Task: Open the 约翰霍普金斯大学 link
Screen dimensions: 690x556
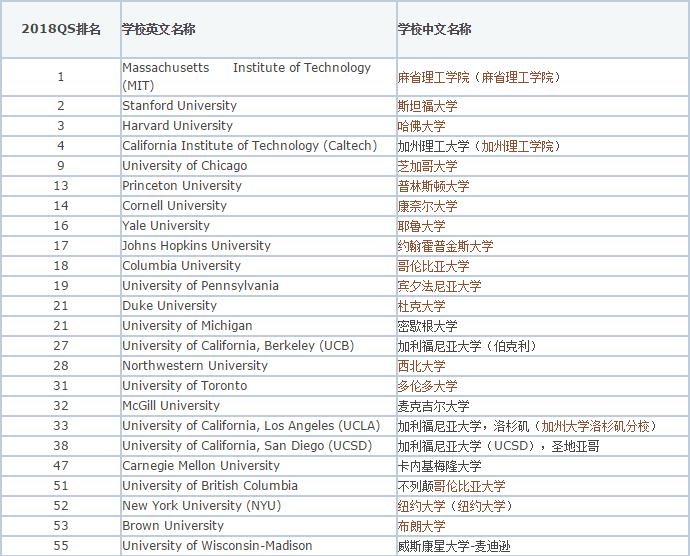Action: tap(445, 246)
